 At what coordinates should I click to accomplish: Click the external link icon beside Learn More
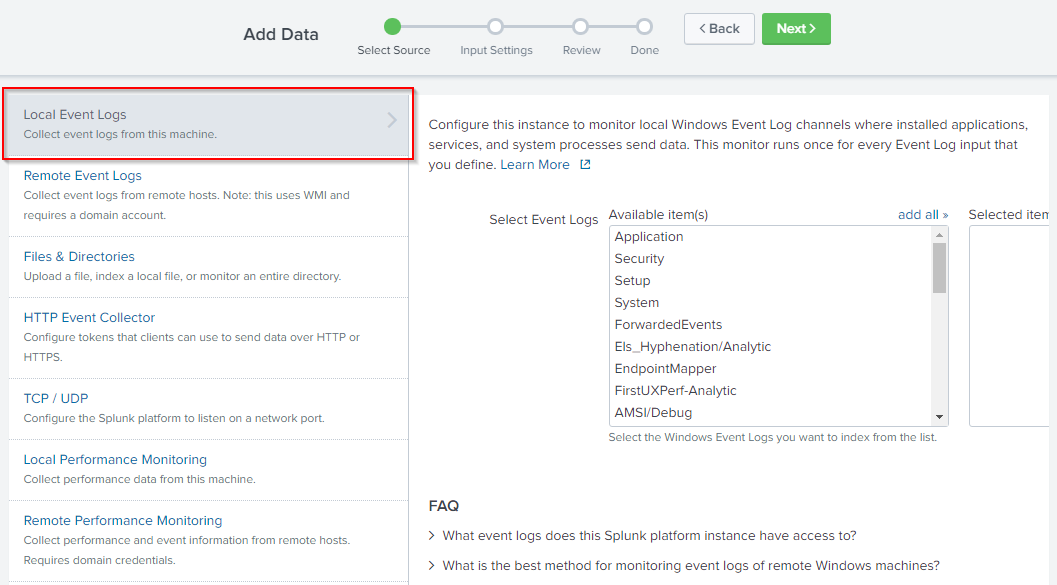click(x=586, y=165)
